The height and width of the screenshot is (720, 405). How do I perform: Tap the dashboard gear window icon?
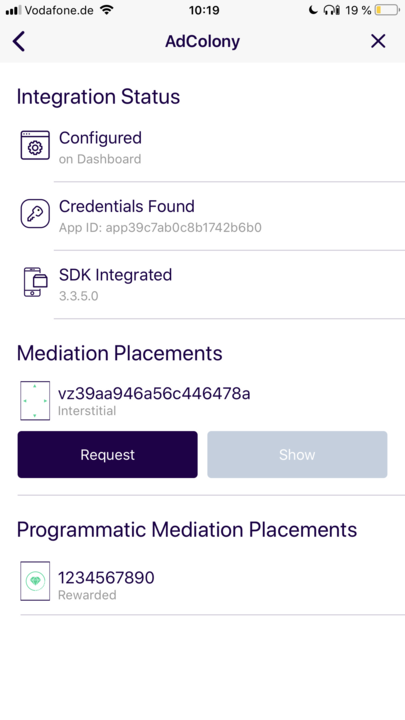coord(35,146)
